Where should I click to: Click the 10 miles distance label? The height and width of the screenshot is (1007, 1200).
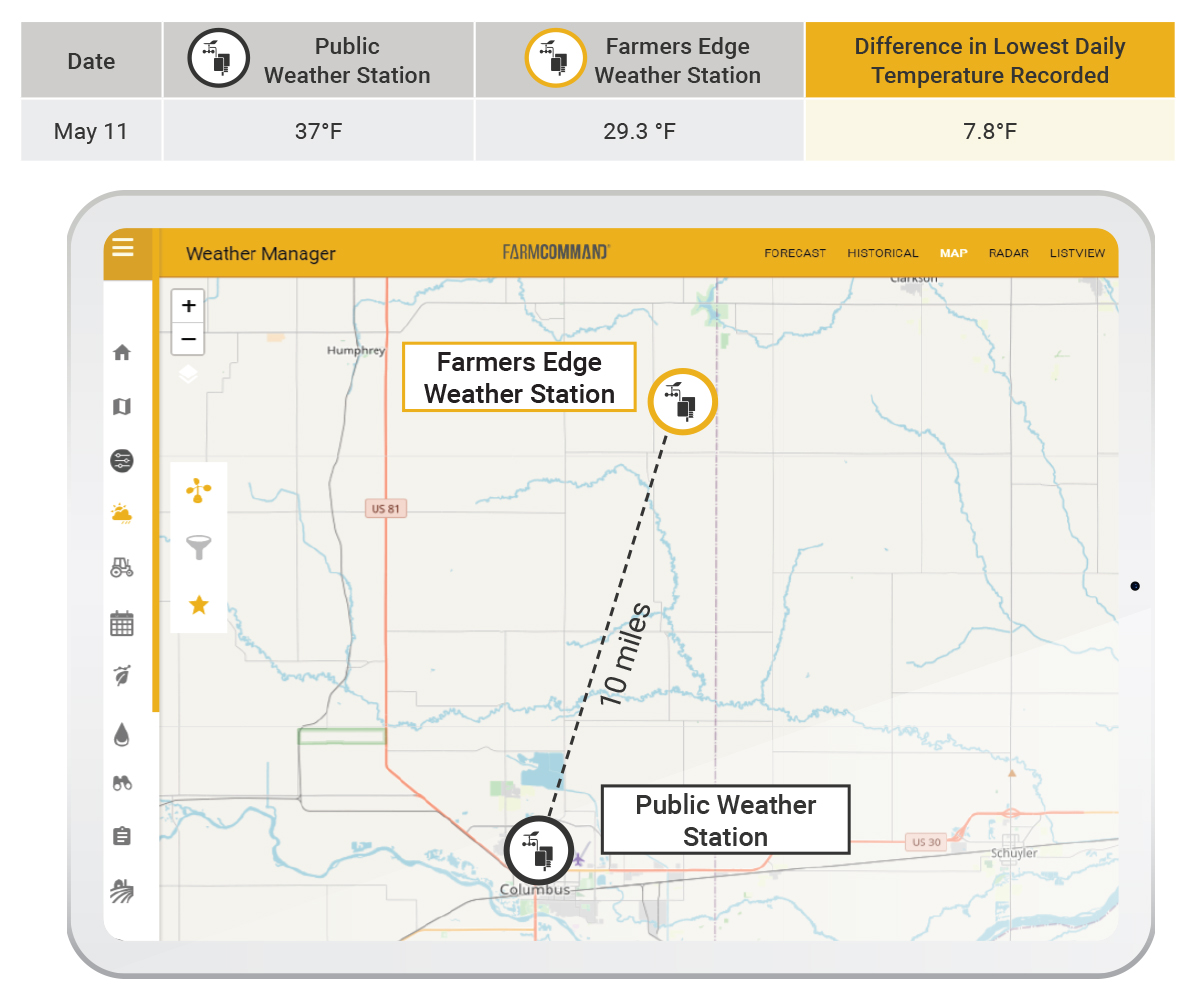(x=625, y=655)
